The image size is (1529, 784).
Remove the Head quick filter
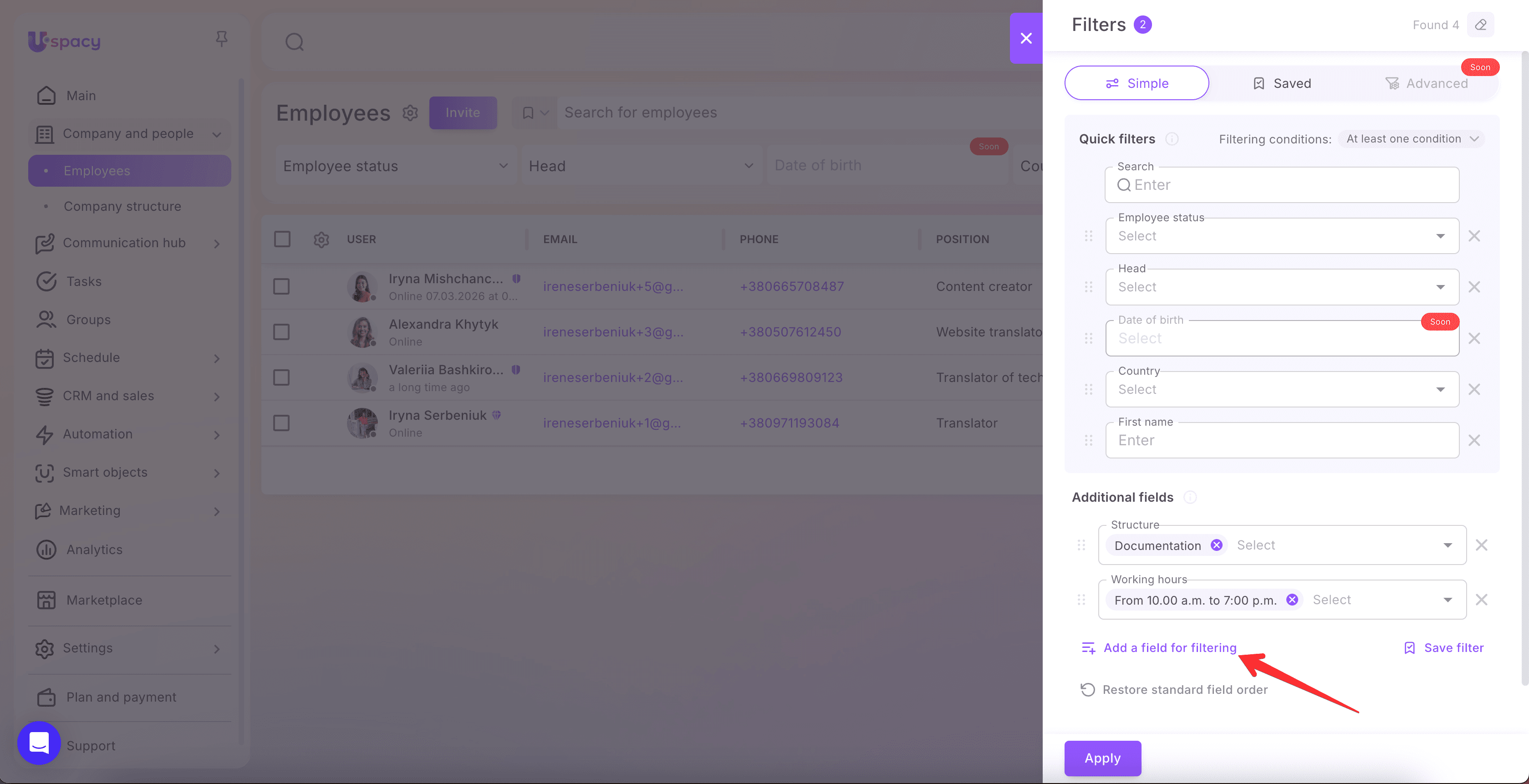click(1474, 287)
